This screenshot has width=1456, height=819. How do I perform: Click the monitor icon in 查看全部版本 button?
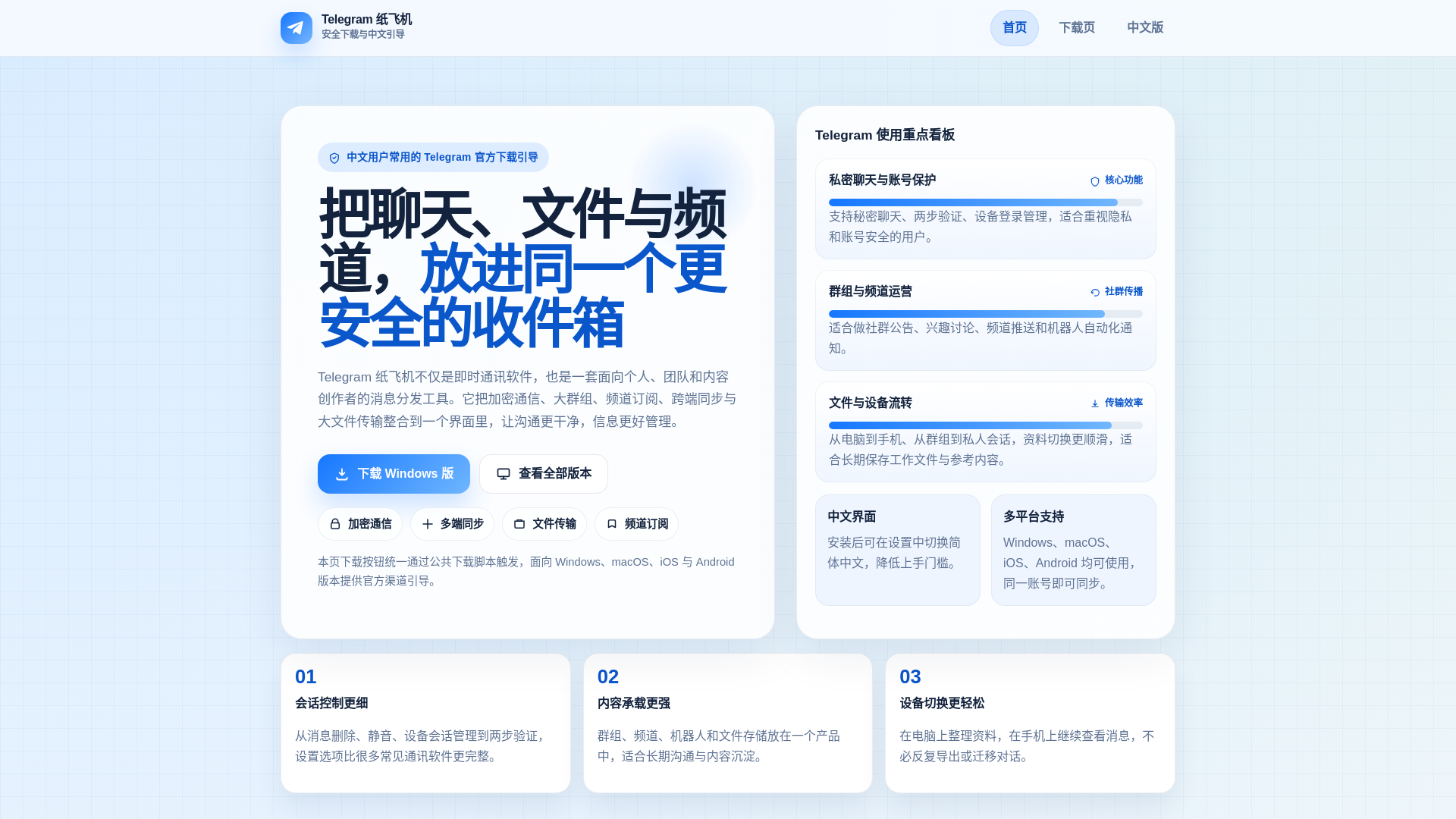coord(504,474)
